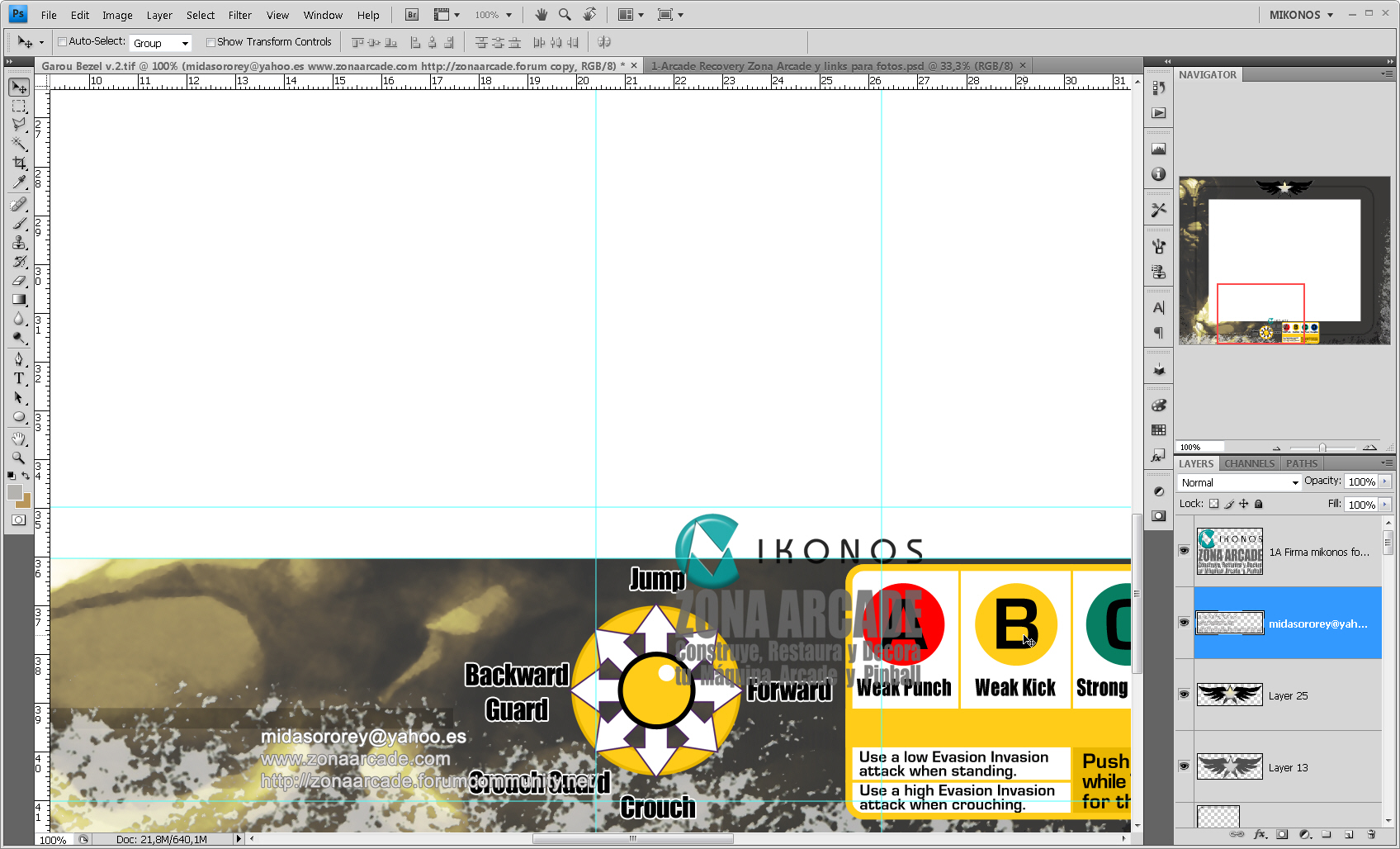The width and height of the screenshot is (1400, 849).
Task: Activate the Crop tool
Action: 19,164
